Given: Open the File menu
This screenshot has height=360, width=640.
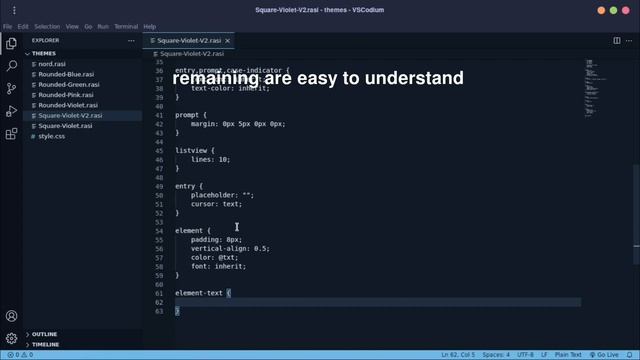Looking at the screenshot, I should 7,27.
